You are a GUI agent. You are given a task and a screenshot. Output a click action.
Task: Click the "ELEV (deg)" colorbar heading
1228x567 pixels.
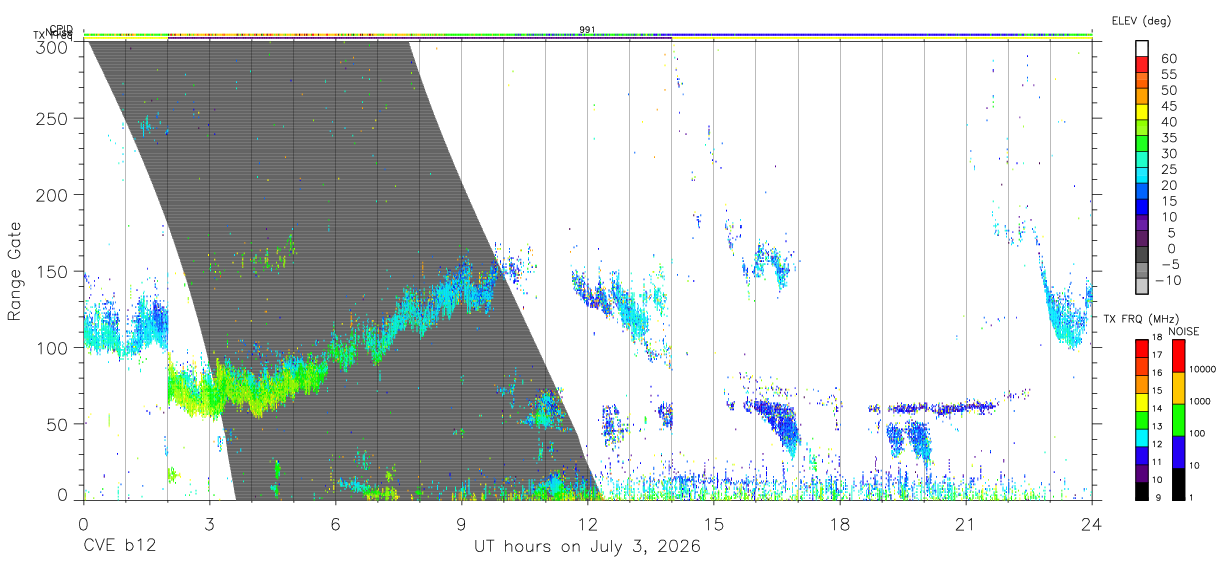tap(1141, 20)
